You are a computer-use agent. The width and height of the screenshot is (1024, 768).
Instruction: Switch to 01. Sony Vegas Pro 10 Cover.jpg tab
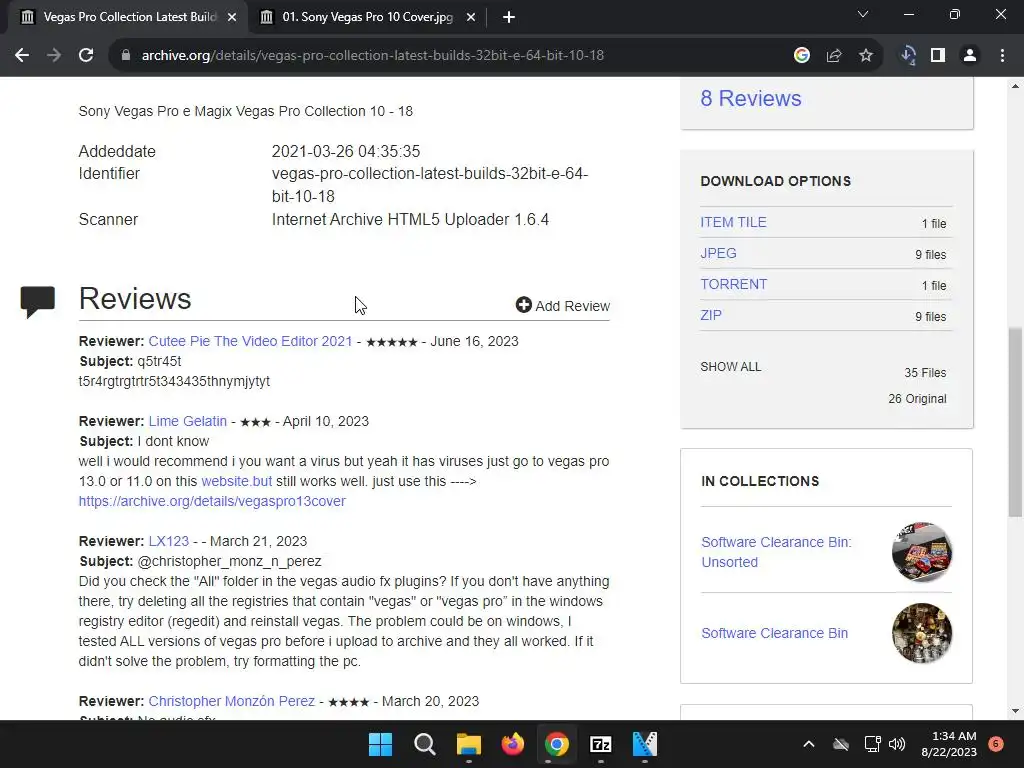click(x=368, y=17)
